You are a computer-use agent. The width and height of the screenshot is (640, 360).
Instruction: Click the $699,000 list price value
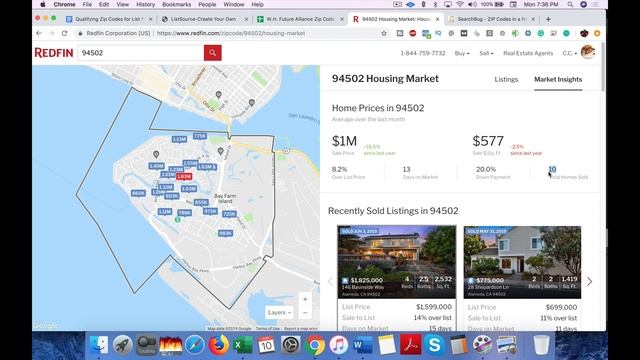coord(561,307)
